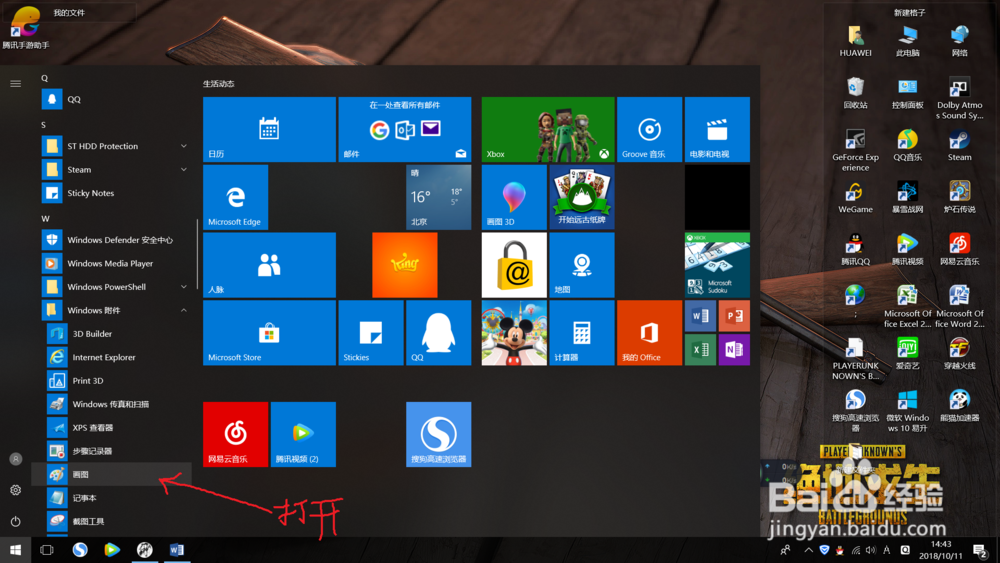Open Print 3D app

(x=112, y=381)
